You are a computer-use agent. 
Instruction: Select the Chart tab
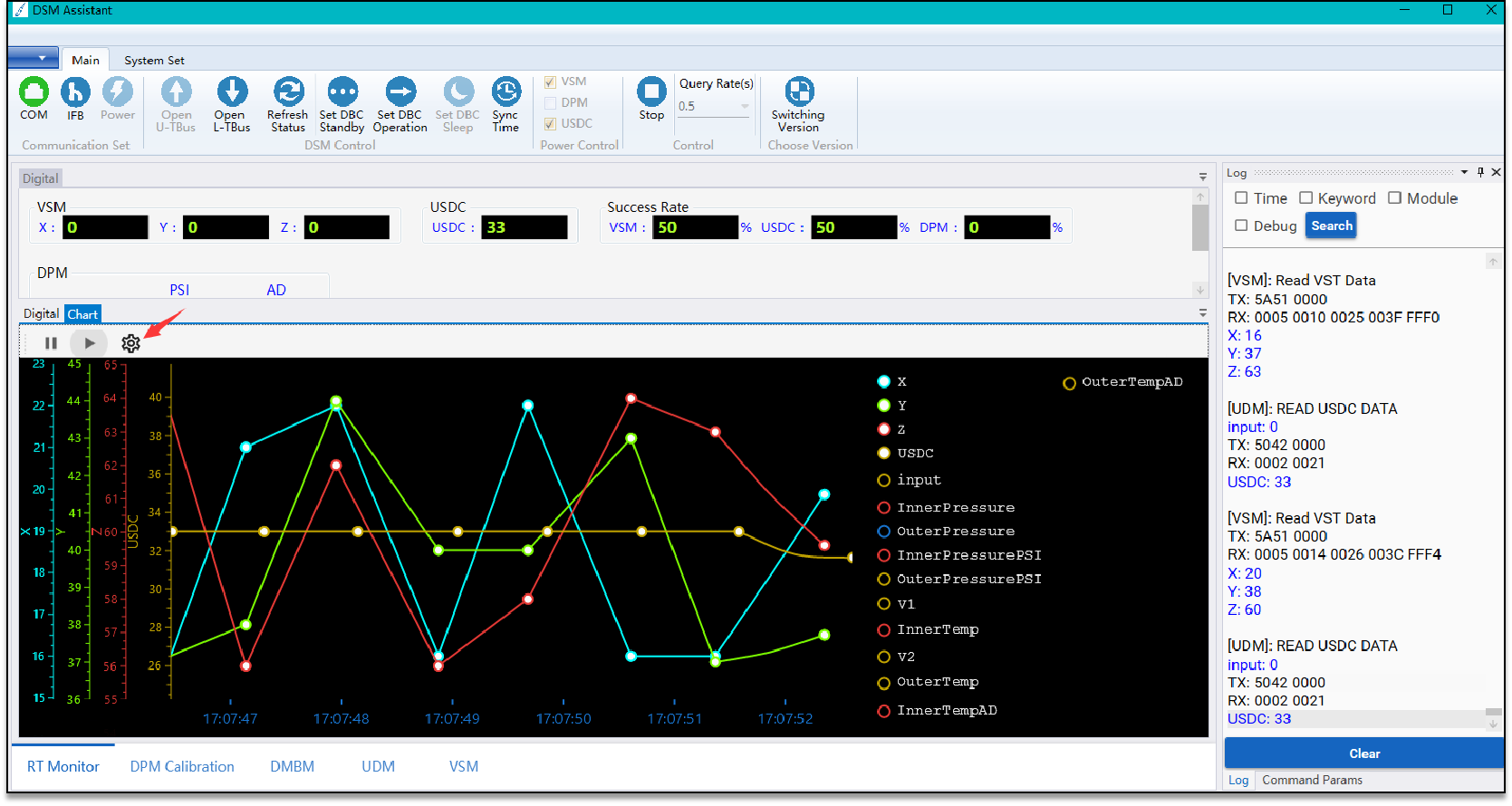82,314
